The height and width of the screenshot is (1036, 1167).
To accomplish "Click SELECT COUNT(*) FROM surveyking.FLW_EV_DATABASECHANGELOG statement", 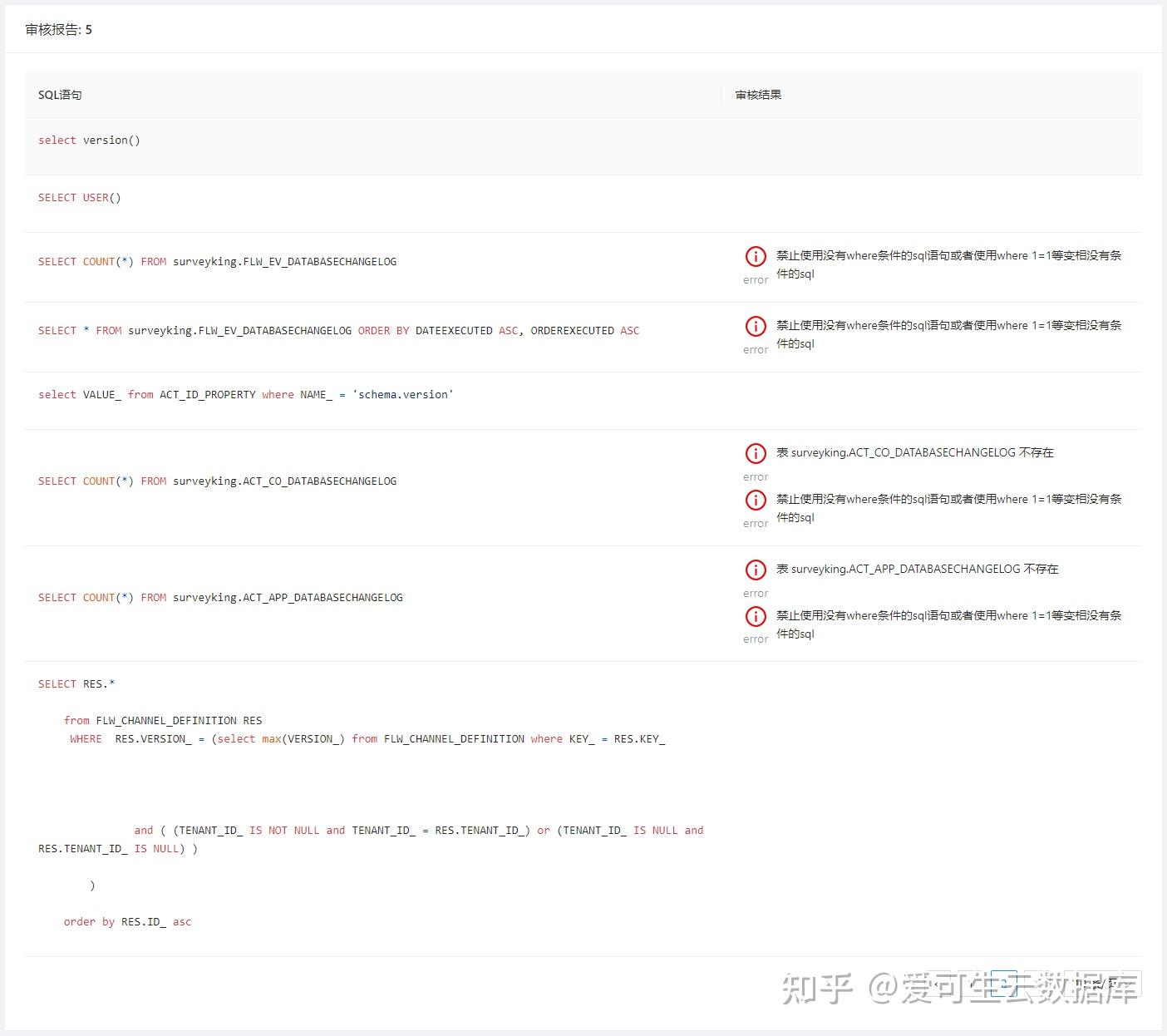I will click(x=217, y=262).
